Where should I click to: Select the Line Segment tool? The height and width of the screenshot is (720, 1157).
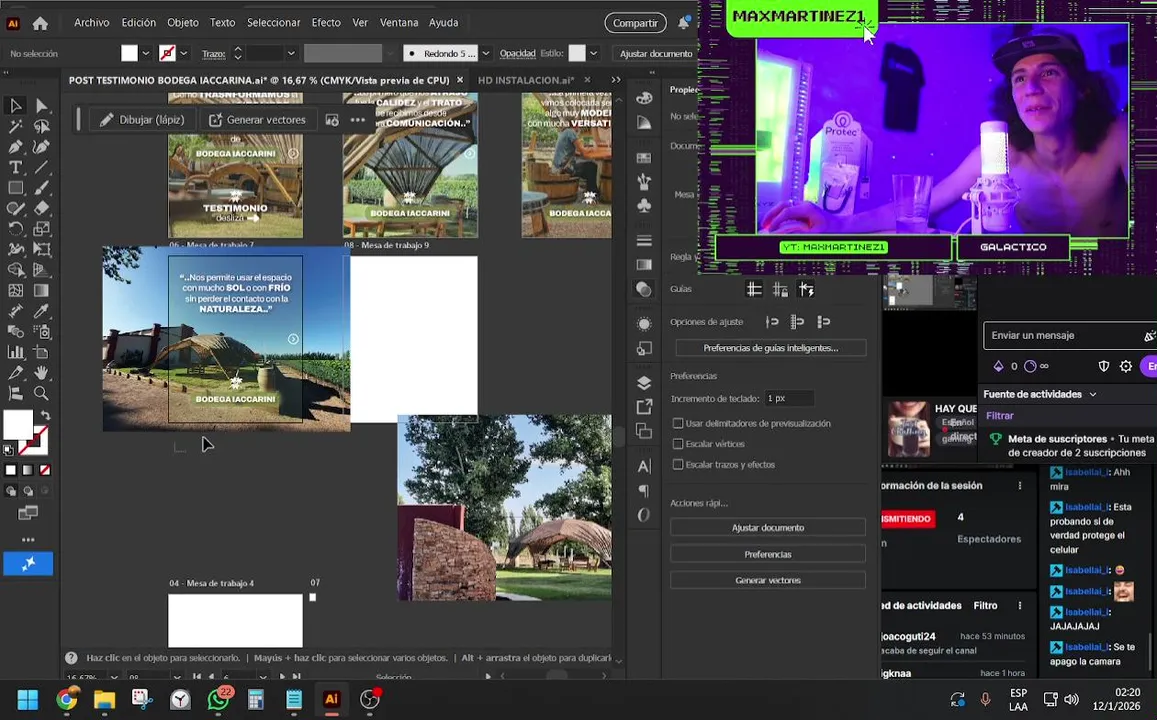click(x=41, y=168)
